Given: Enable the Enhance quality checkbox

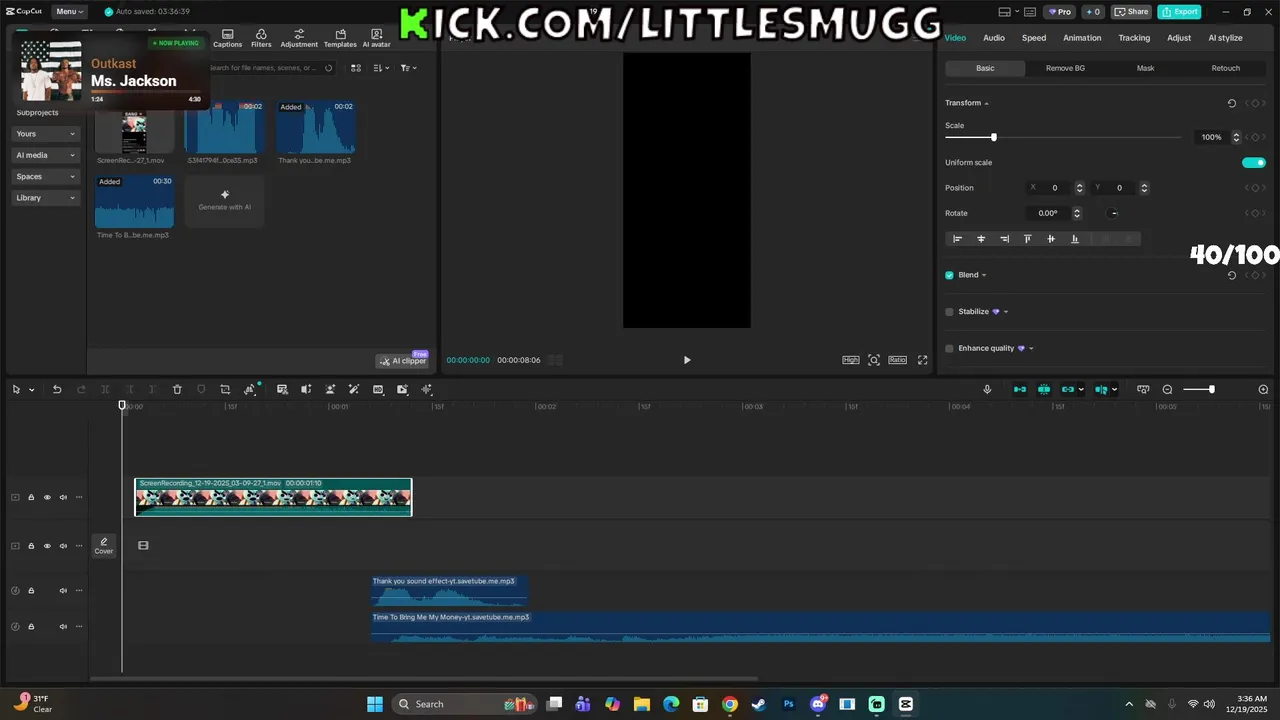Looking at the screenshot, I should (x=949, y=349).
